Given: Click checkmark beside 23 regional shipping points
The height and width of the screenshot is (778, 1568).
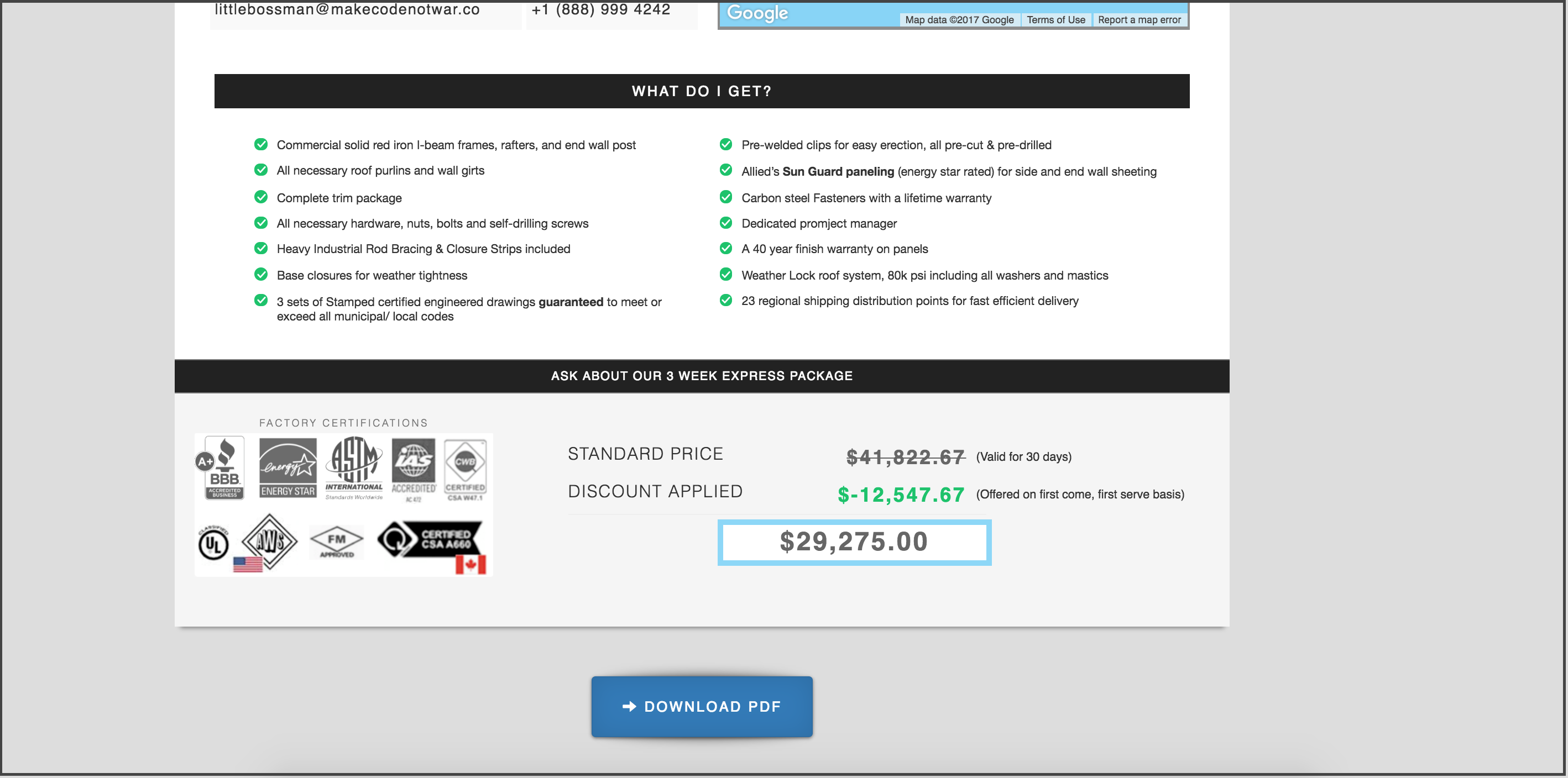Looking at the screenshot, I should [x=725, y=300].
